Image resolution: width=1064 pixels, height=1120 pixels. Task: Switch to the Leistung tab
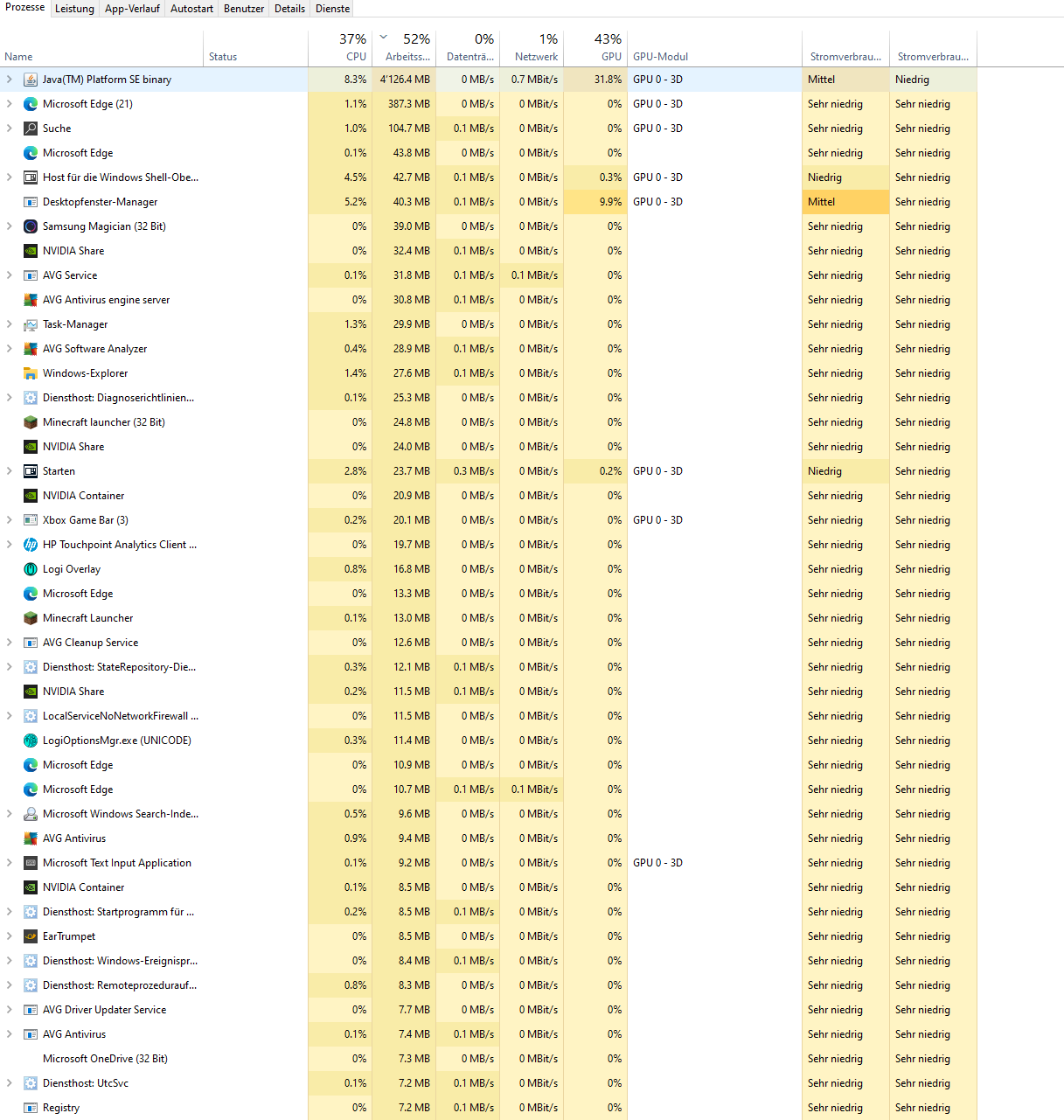coord(74,9)
